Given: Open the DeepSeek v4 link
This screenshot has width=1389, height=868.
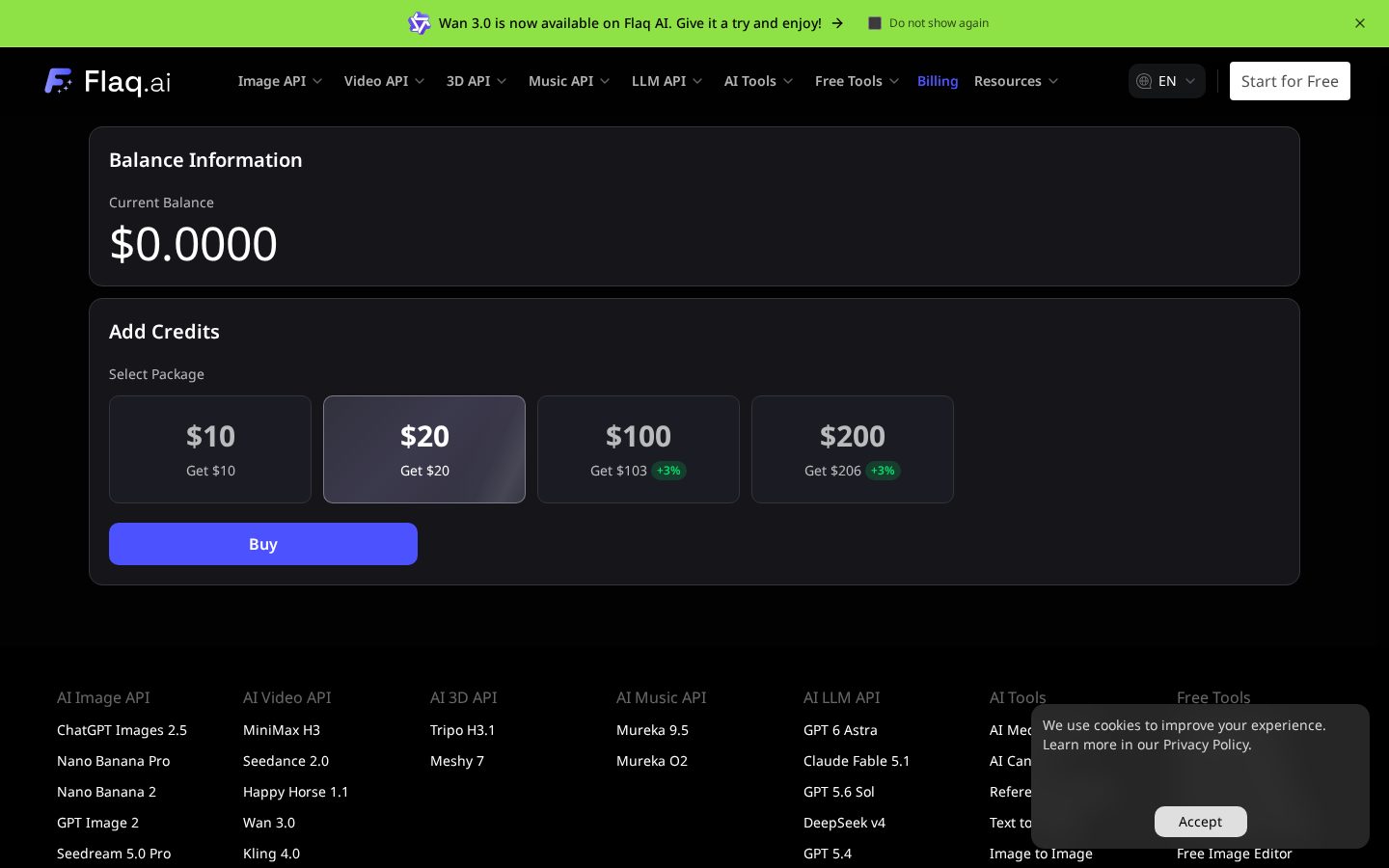Looking at the screenshot, I should pos(844,823).
